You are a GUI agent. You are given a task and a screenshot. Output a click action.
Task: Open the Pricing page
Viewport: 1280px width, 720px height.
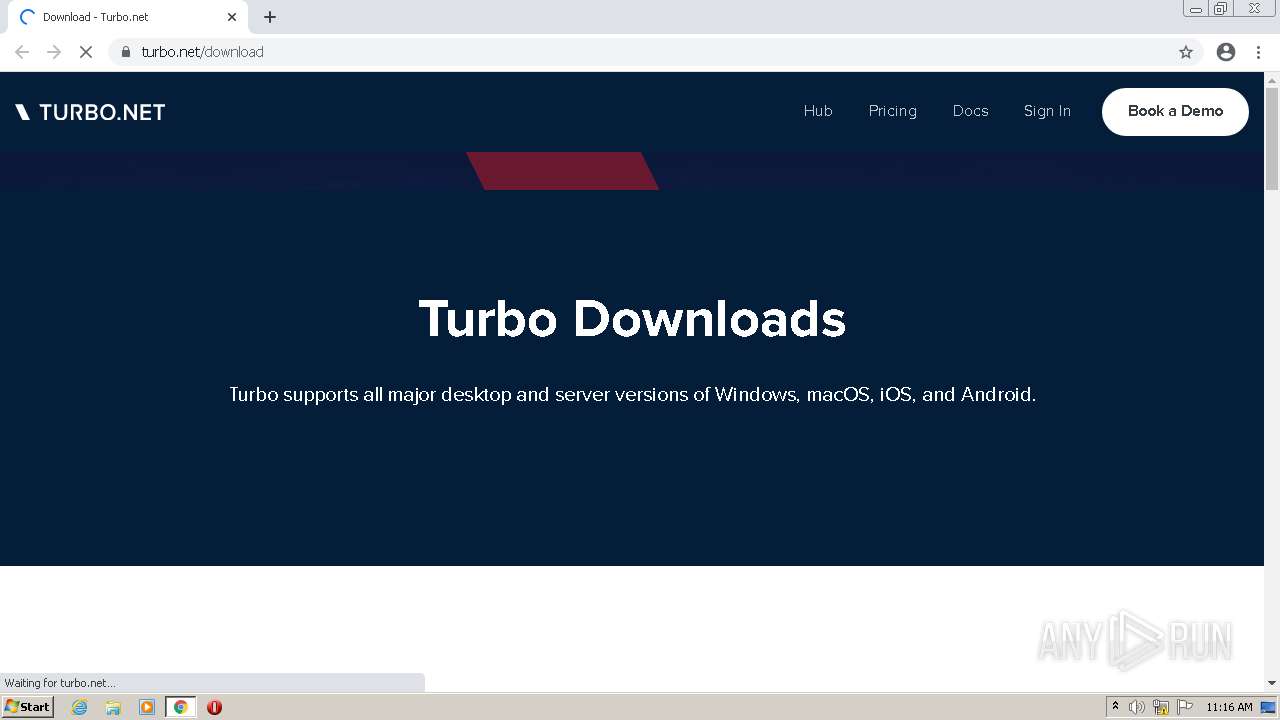point(893,111)
